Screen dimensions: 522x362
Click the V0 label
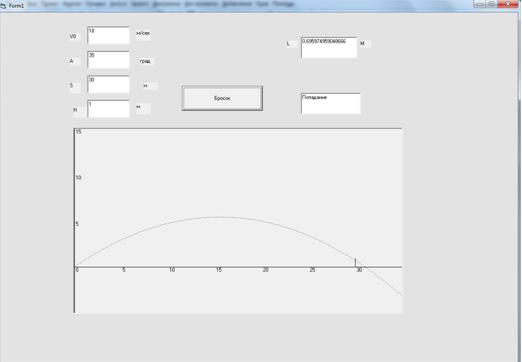click(x=73, y=36)
